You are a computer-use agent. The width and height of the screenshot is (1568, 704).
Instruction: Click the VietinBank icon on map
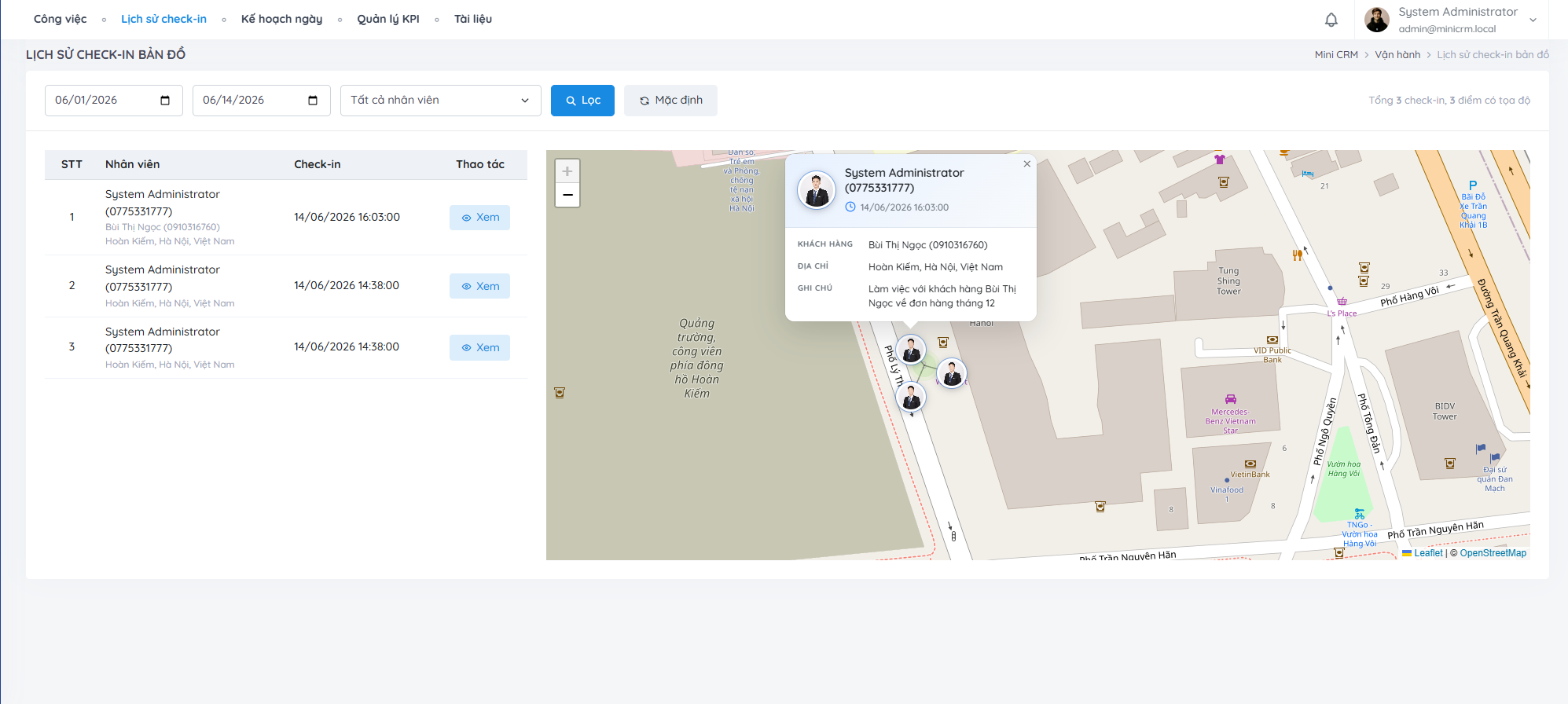1250,464
